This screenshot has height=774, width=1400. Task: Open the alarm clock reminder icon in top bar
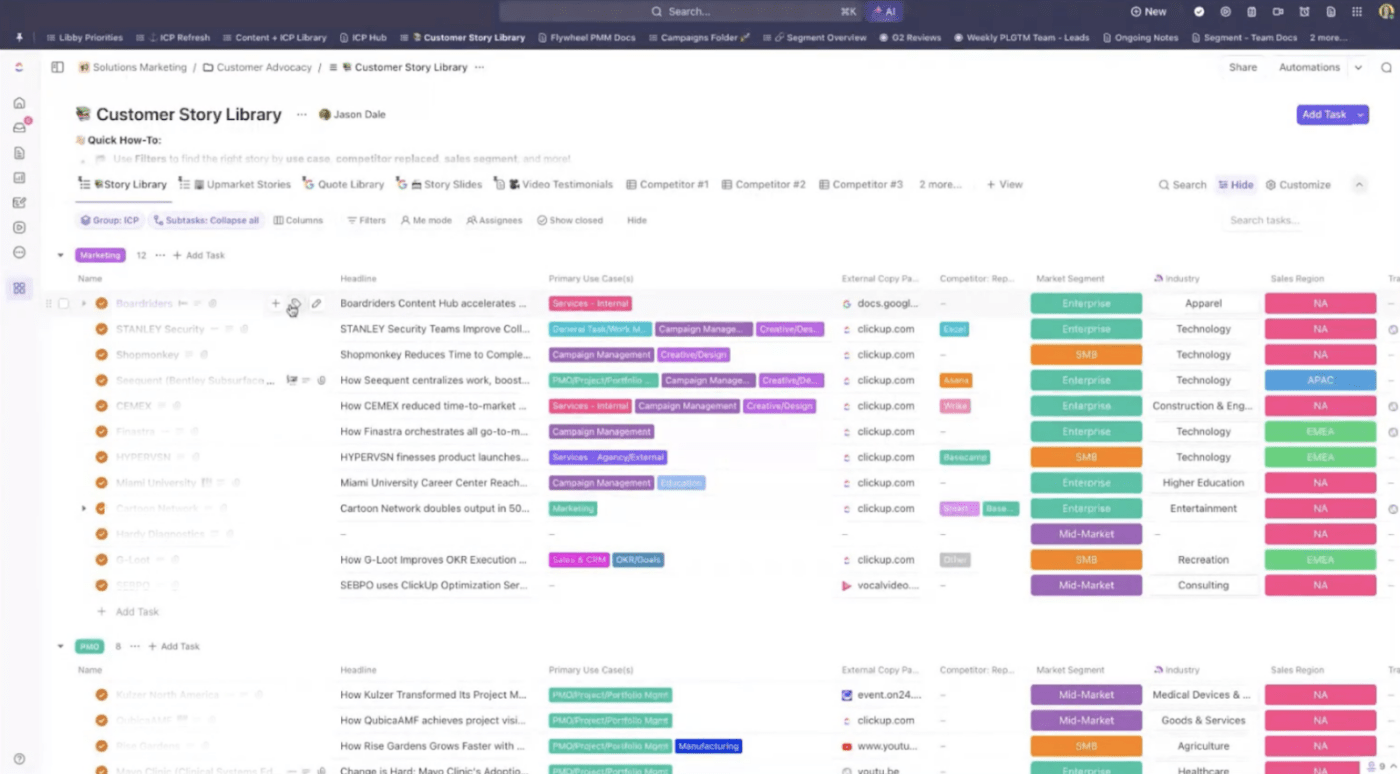(1304, 12)
